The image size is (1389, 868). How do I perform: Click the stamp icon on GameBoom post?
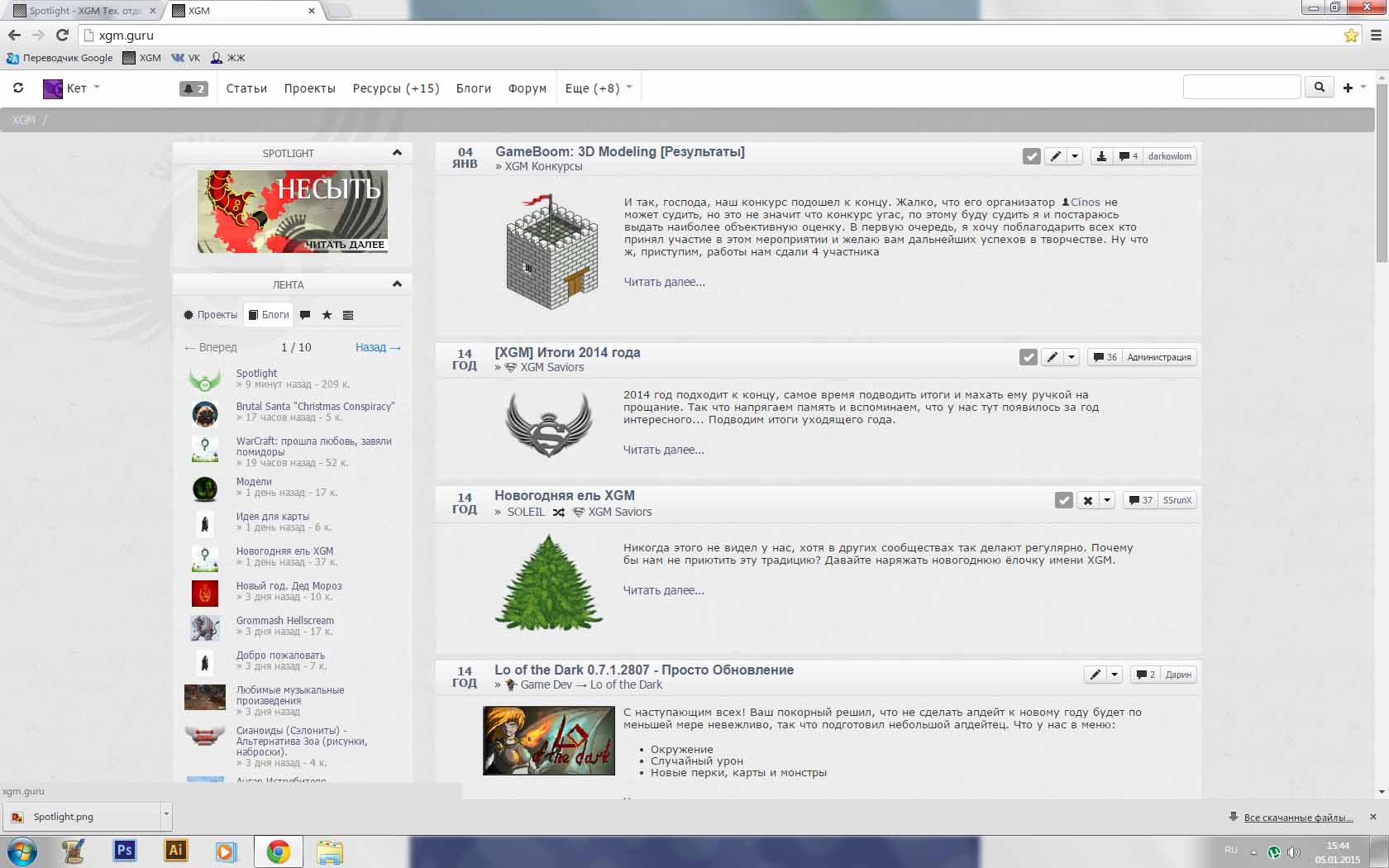click(1101, 156)
